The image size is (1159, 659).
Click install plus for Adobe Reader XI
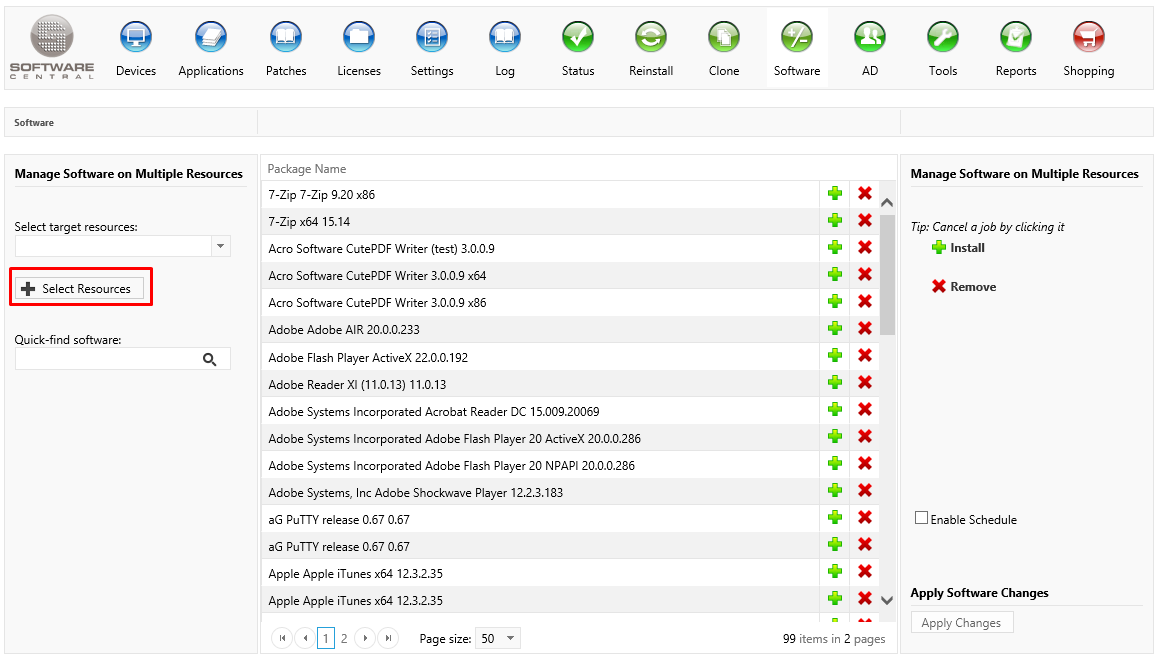pyautogui.click(x=834, y=383)
